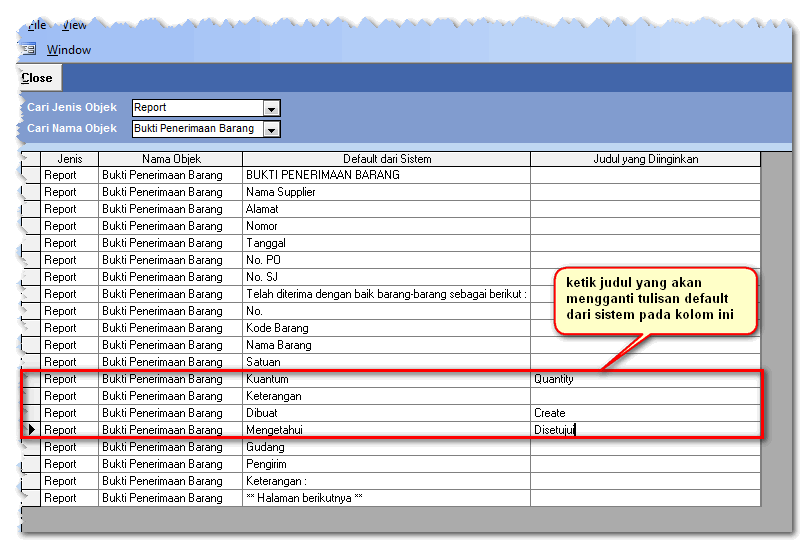Click the title cell for the Gudang row

click(645, 447)
